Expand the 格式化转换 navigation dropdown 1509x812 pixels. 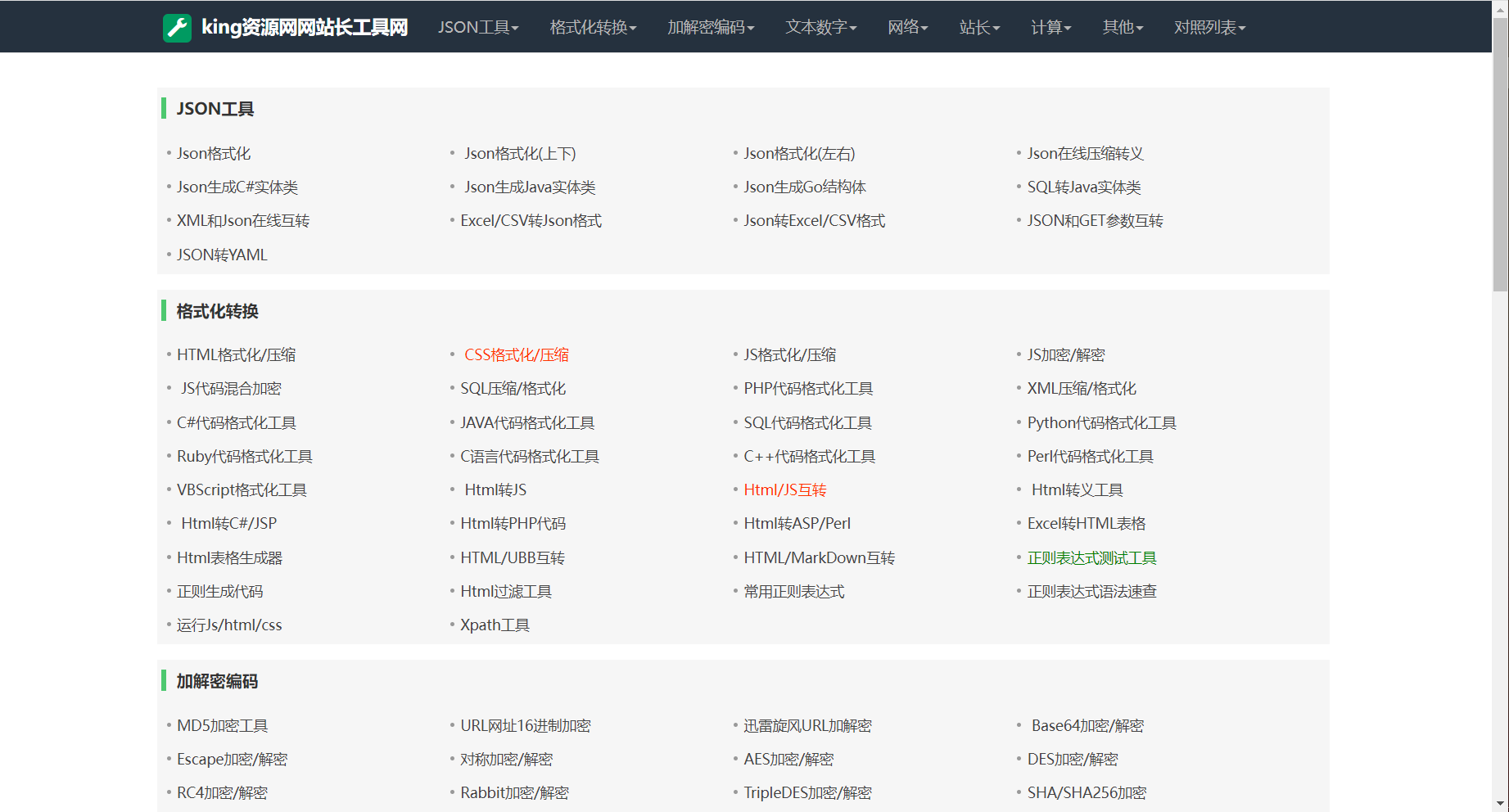593,27
